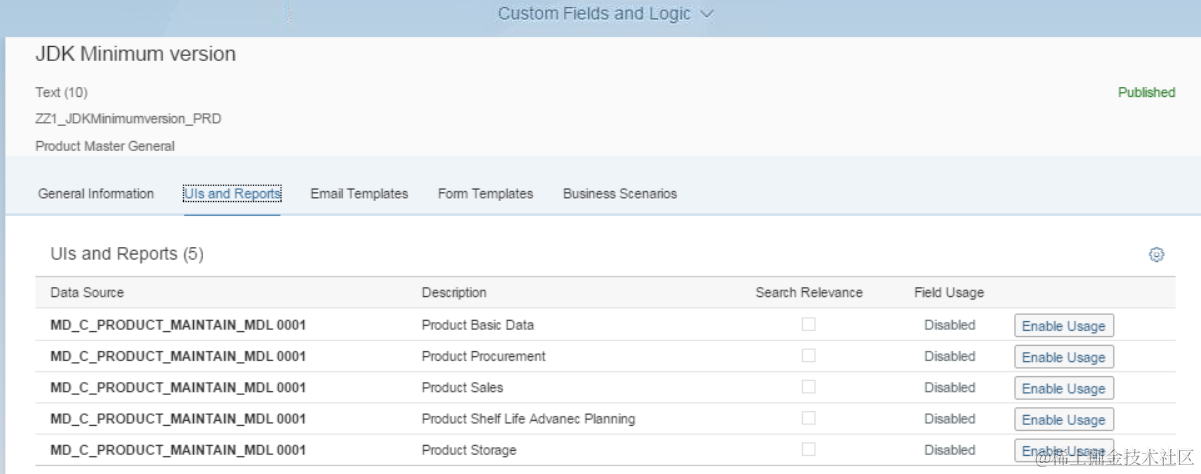This screenshot has width=1201, height=474.
Task: Go to the Form Templates tab
Action: tap(485, 194)
